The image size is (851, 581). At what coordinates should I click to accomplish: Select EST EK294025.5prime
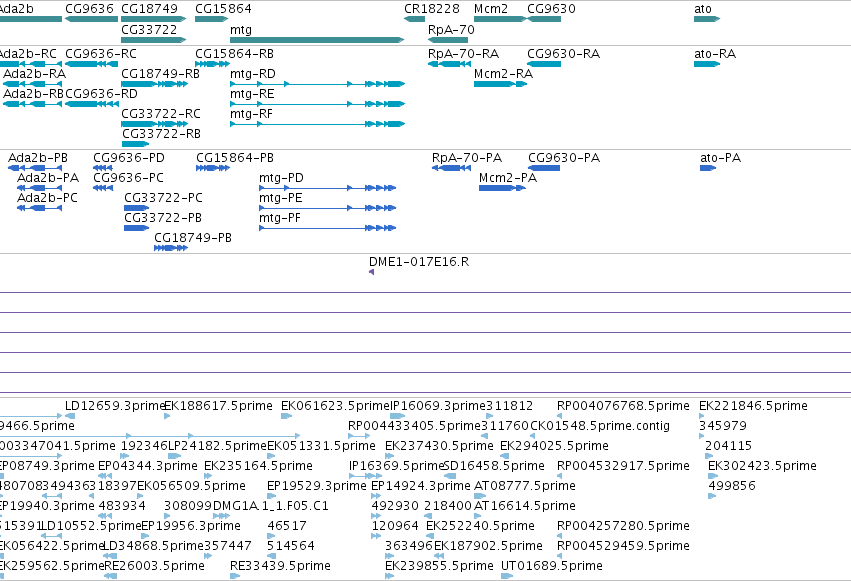[504, 456]
